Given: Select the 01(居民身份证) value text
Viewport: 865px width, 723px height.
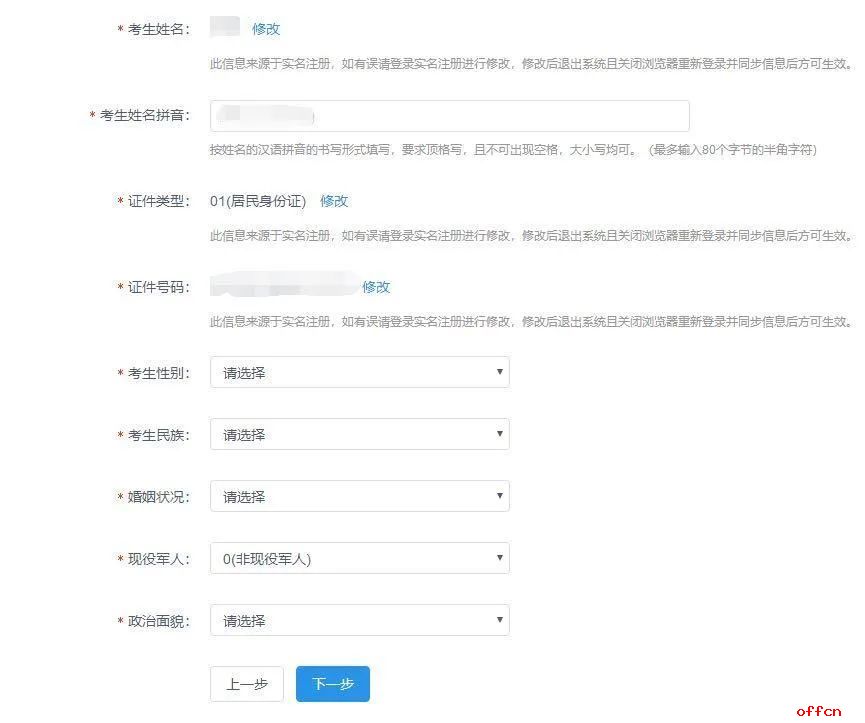Looking at the screenshot, I should pyautogui.click(x=258, y=201).
